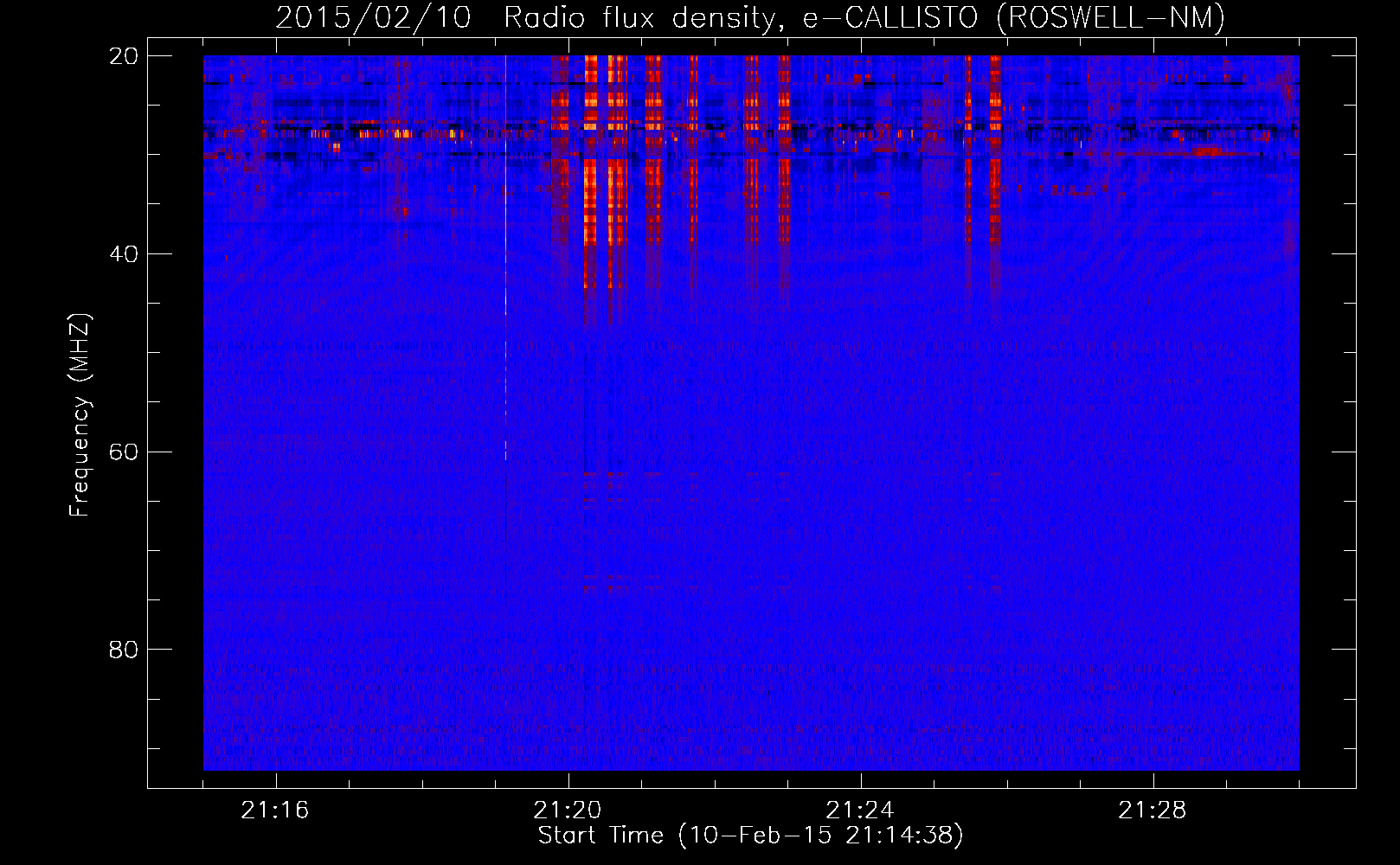Click the time tick label "21:20"
The image size is (1400, 865).
click(x=568, y=811)
